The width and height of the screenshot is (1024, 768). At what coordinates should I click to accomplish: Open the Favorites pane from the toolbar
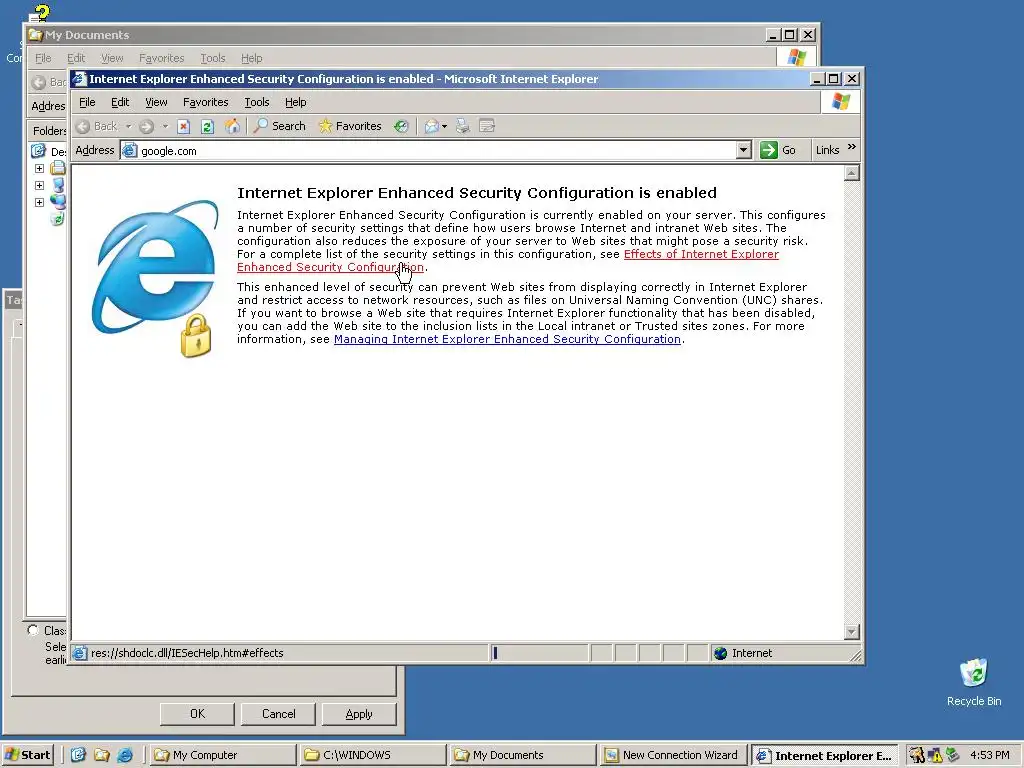(x=350, y=126)
